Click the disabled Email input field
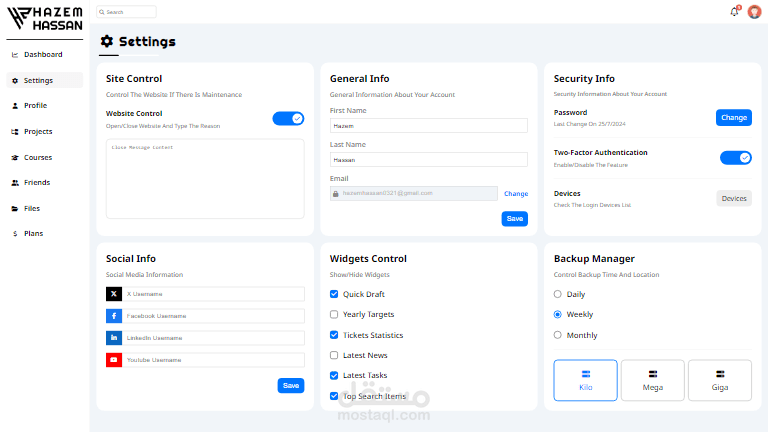This screenshot has width=768, height=432. pyautogui.click(x=414, y=193)
